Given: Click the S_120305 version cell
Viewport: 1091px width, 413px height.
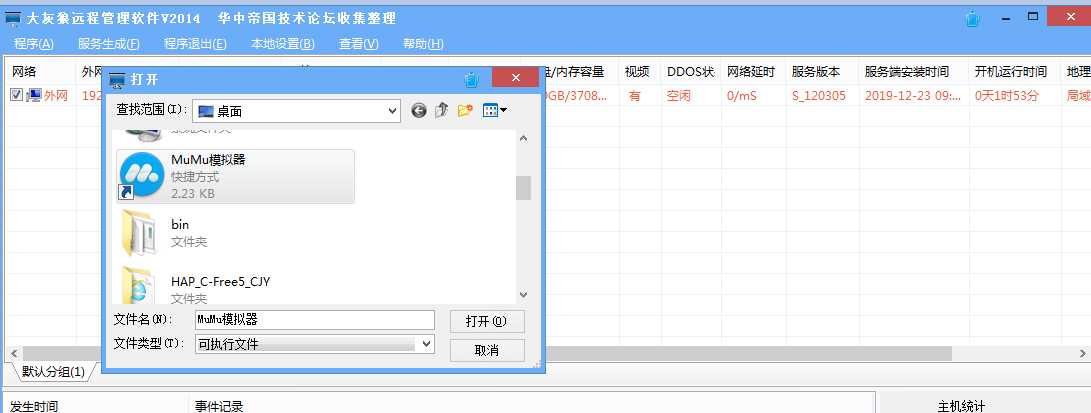Looking at the screenshot, I should [819, 96].
